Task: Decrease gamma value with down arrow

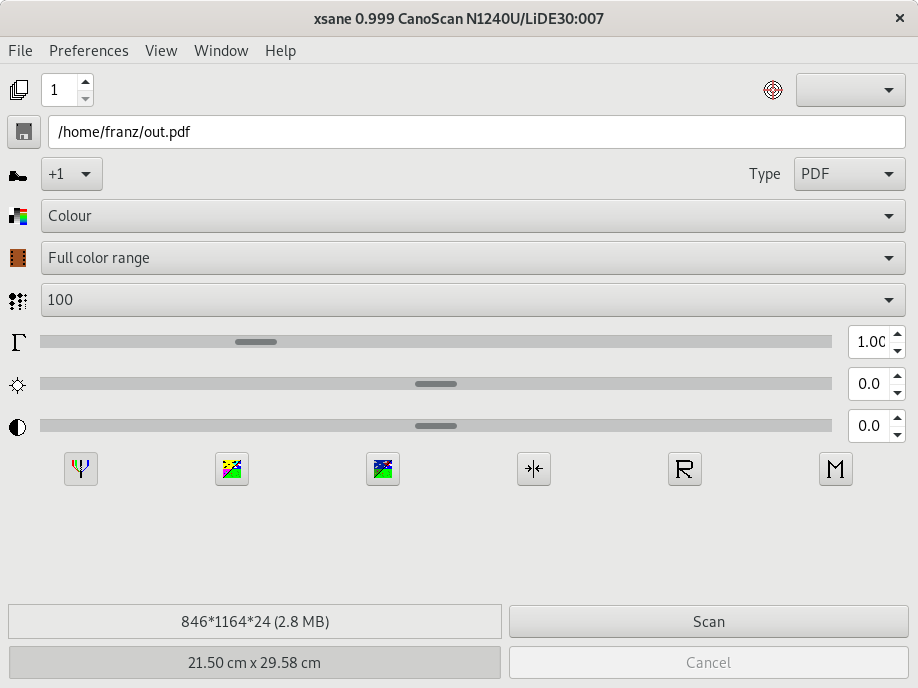Action: (x=897, y=351)
